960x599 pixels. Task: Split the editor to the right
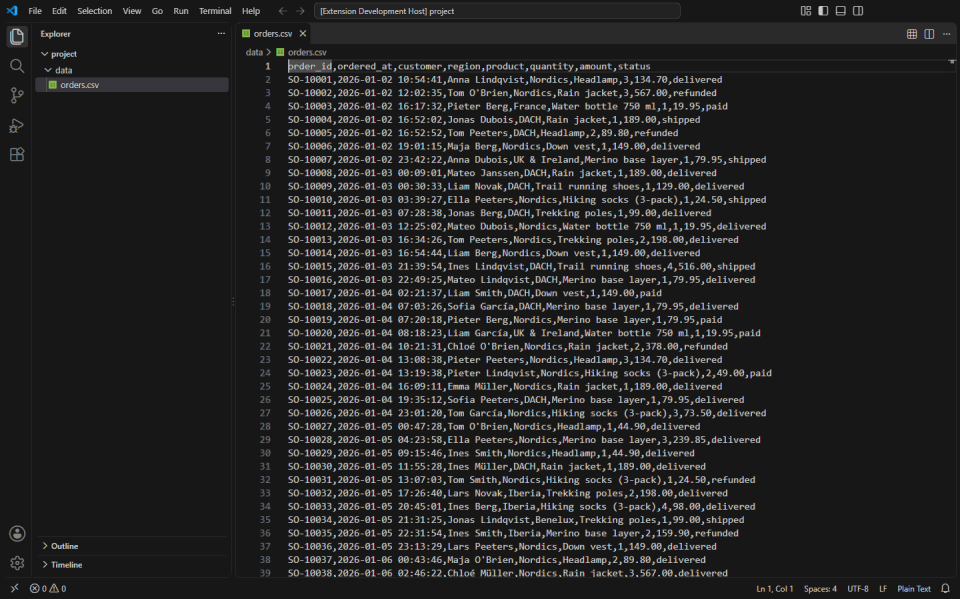coord(929,34)
